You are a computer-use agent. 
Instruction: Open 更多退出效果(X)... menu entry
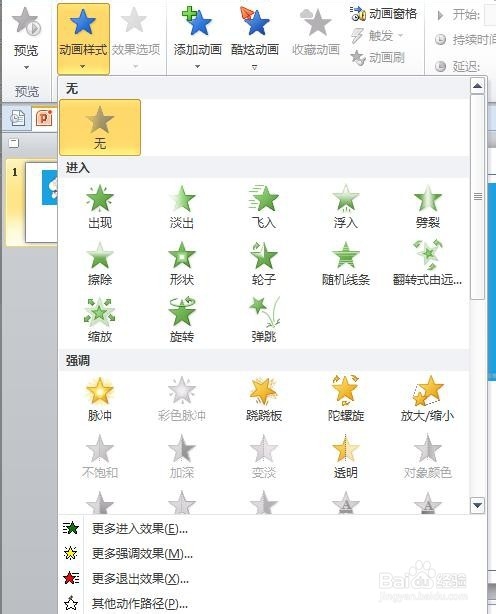(x=272, y=578)
